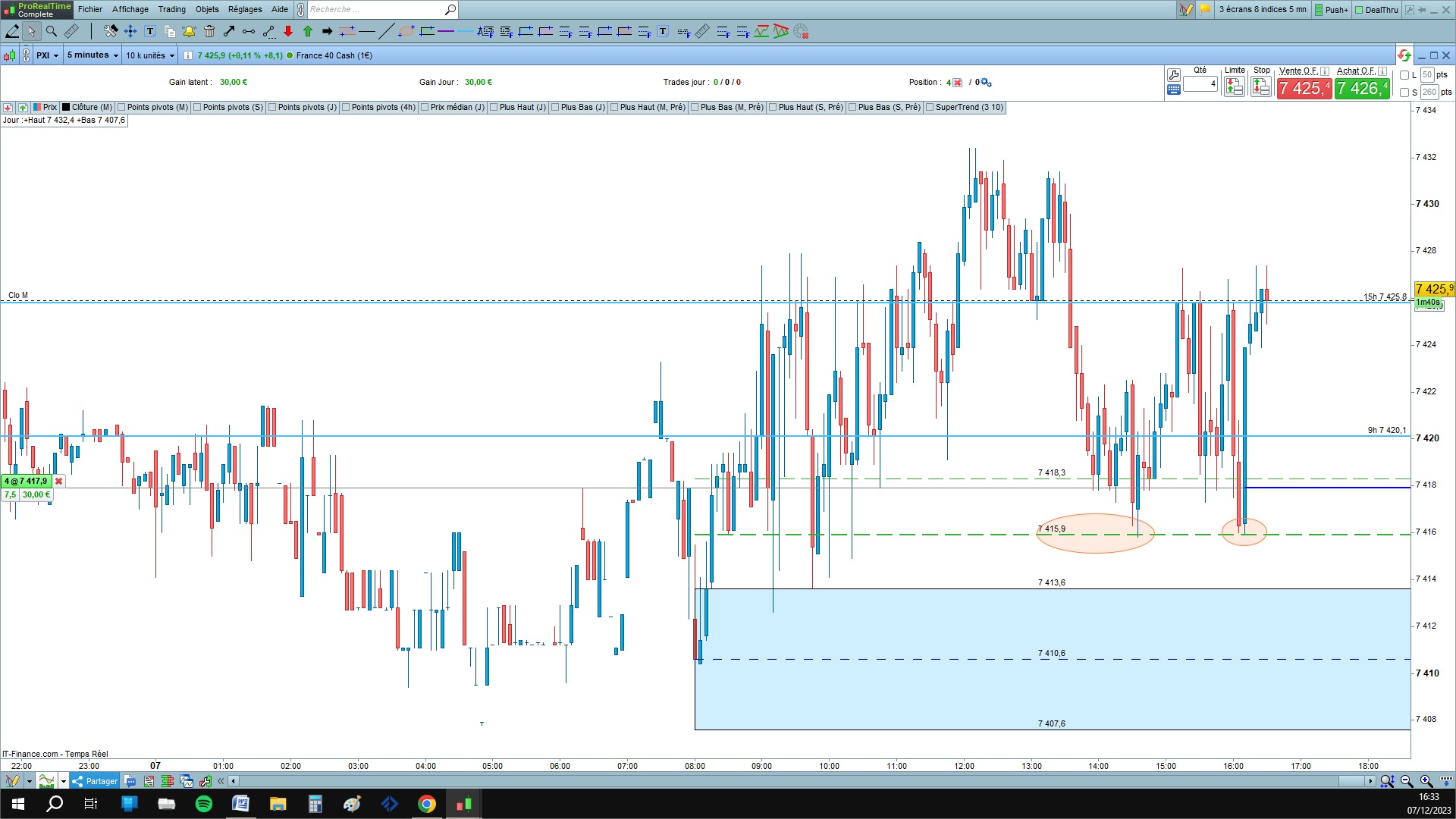Click the trash bin delete objects icon
Image resolution: width=1456 pixels, height=819 pixels.
209,31
